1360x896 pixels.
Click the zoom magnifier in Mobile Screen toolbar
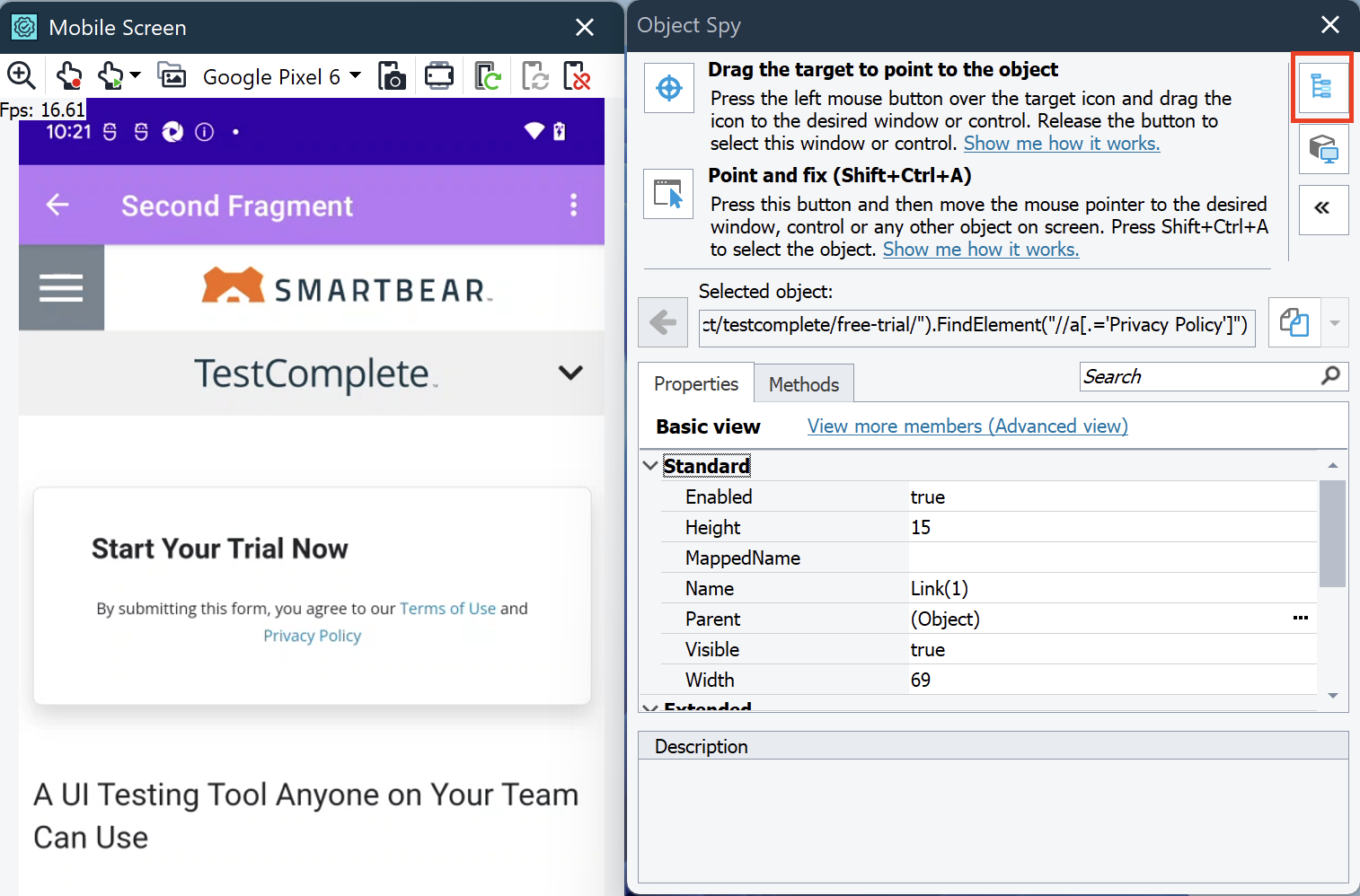pyautogui.click(x=21, y=76)
